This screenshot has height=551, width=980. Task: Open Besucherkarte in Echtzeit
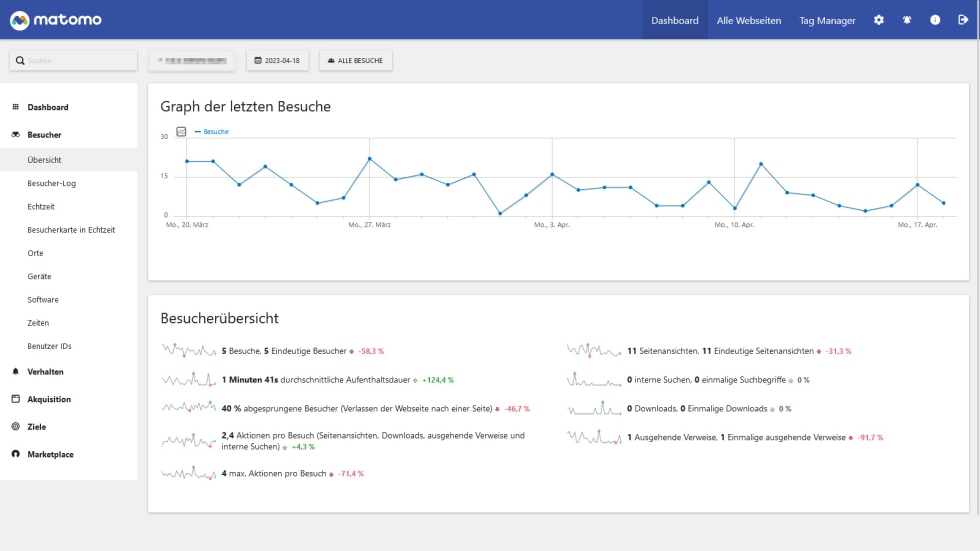[x=71, y=230]
